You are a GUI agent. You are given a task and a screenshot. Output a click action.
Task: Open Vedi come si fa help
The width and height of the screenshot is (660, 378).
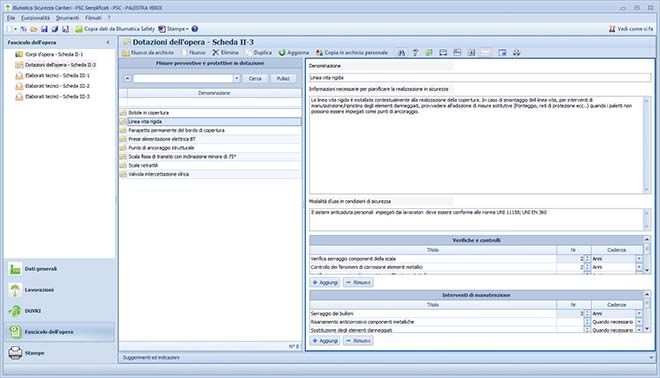click(x=631, y=29)
